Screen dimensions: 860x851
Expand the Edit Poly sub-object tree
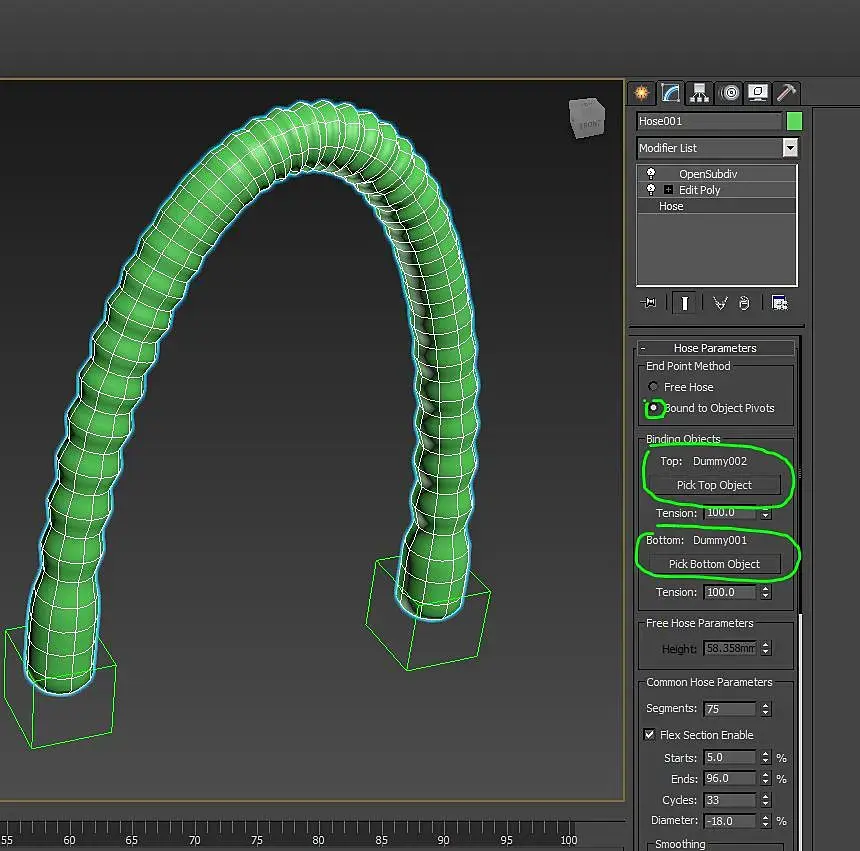point(668,190)
